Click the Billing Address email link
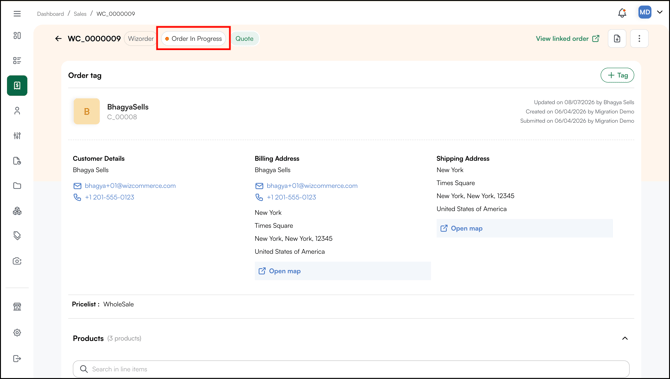This screenshot has width=670, height=379. 312,185
